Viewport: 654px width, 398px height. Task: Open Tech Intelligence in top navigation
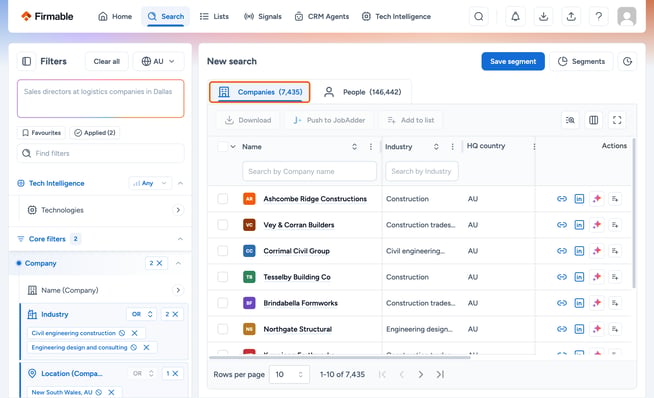pos(396,17)
